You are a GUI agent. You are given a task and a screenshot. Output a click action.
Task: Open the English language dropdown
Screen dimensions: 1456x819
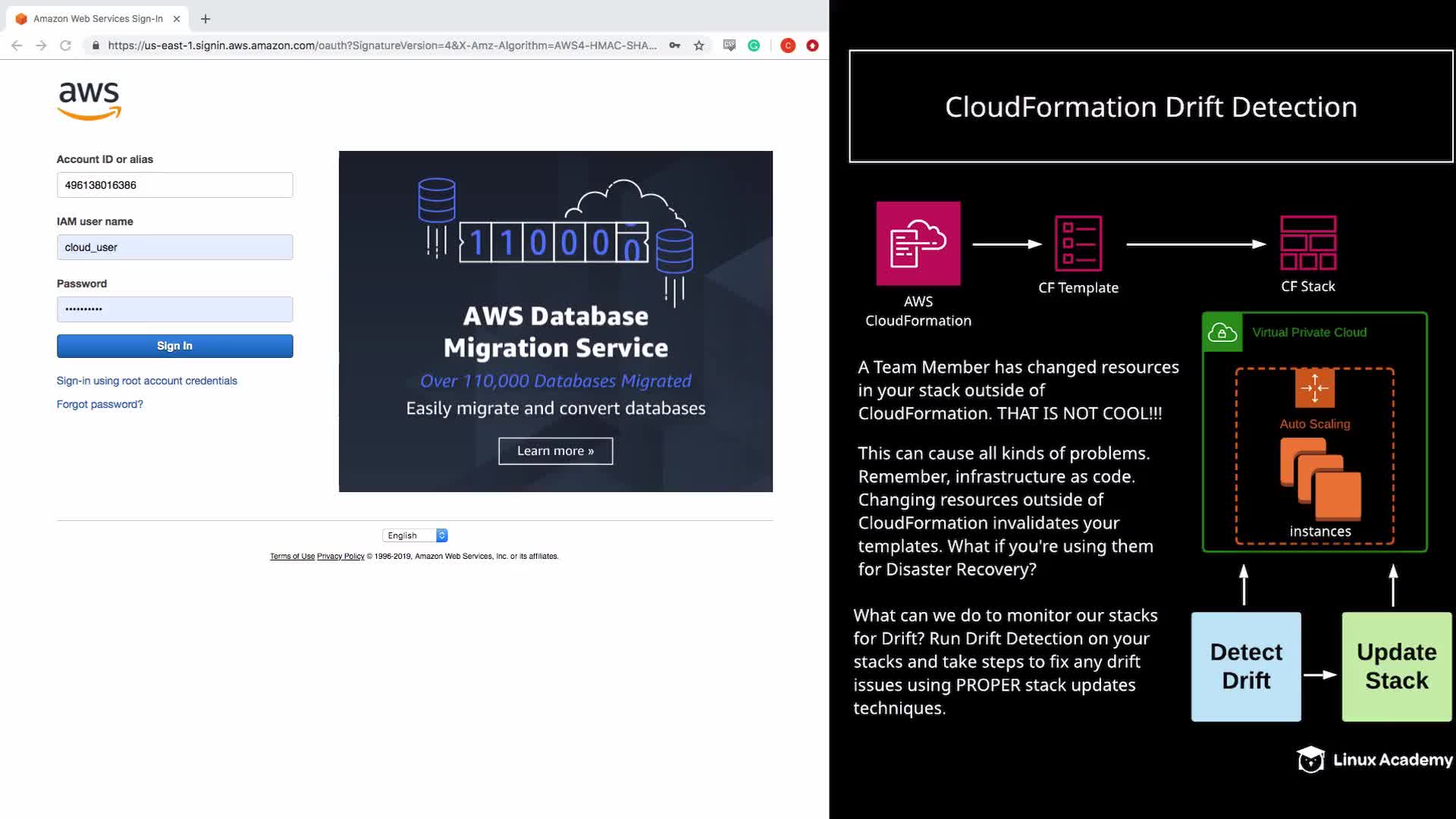click(x=415, y=535)
